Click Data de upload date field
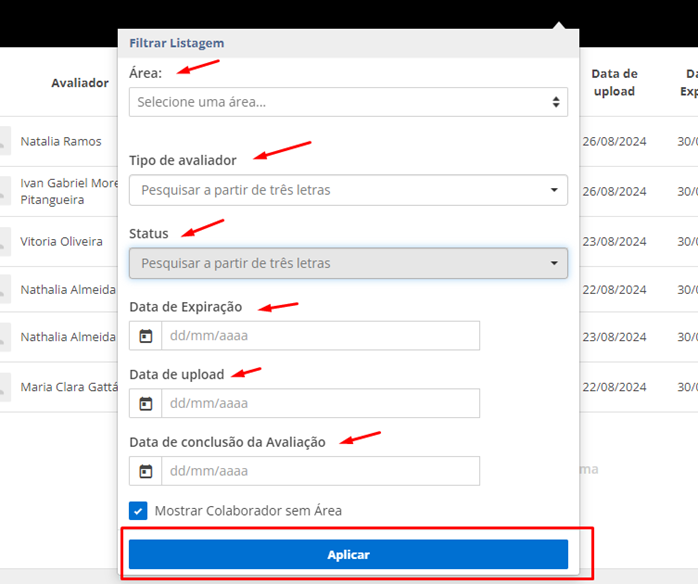Image resolution: width=698 pixels, height=584 pixels. tap(320, 404)
